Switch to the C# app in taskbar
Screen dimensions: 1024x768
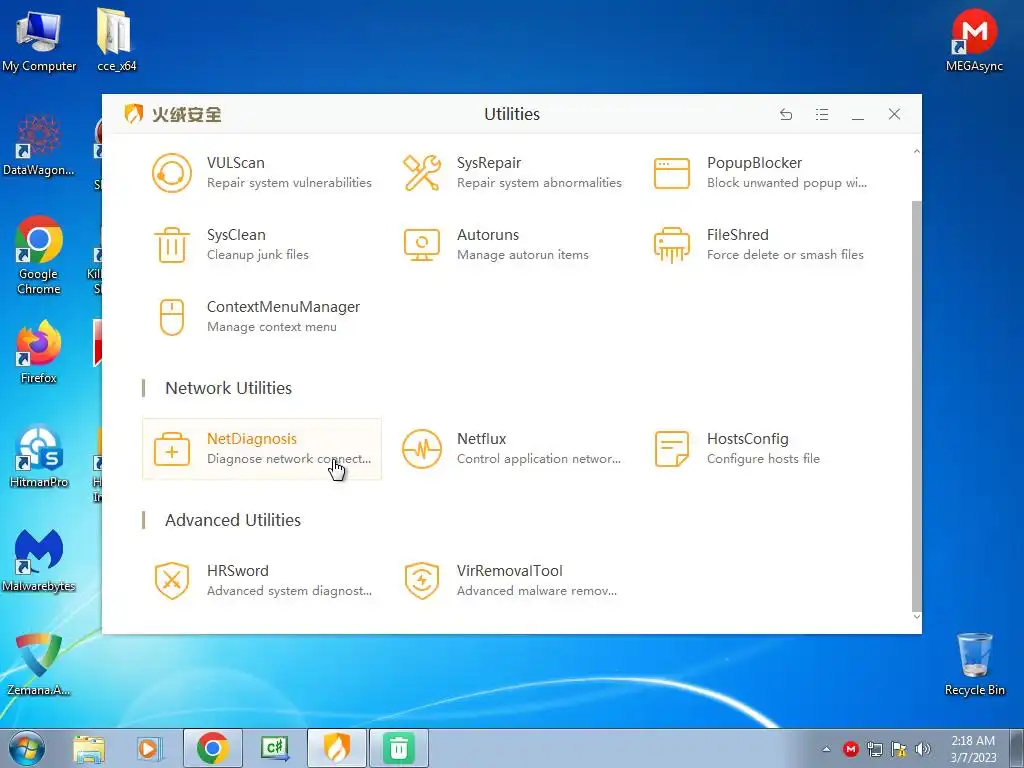(x=274, y=748)
